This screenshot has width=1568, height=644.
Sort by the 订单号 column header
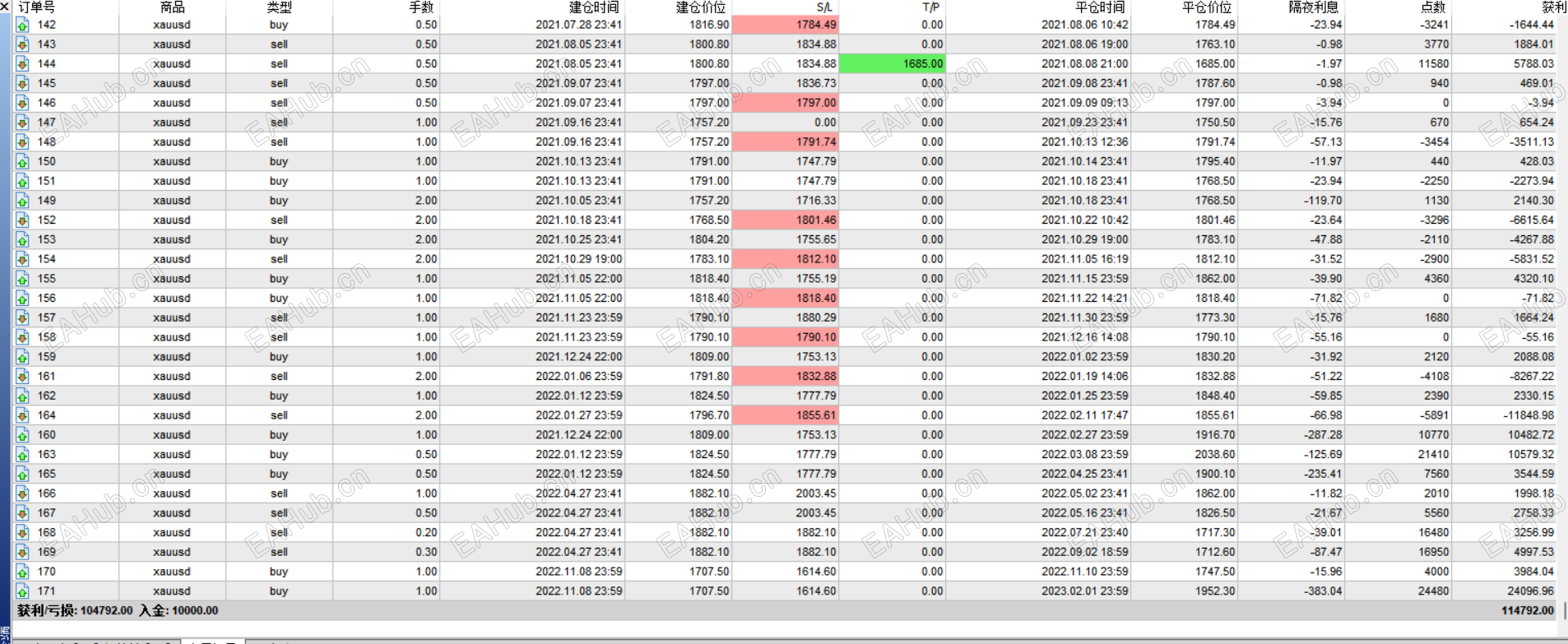click(x=37, y=7)
